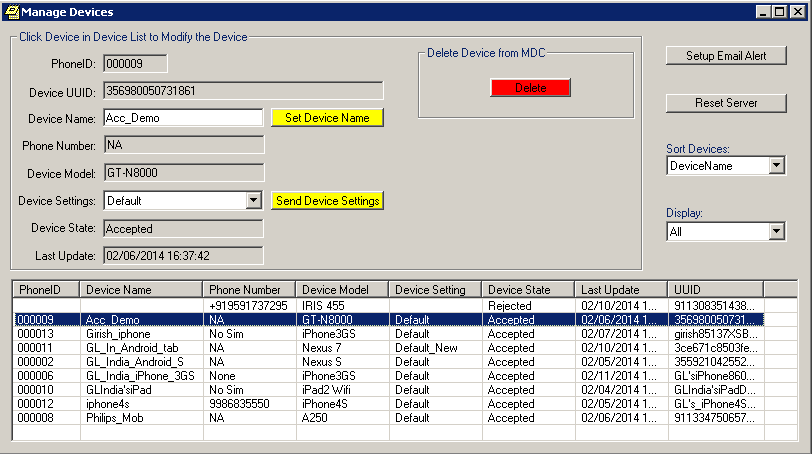Viewport: 812px width, 454px height.
Task: Click UUID 911334750657... cell
Action: 714,418
